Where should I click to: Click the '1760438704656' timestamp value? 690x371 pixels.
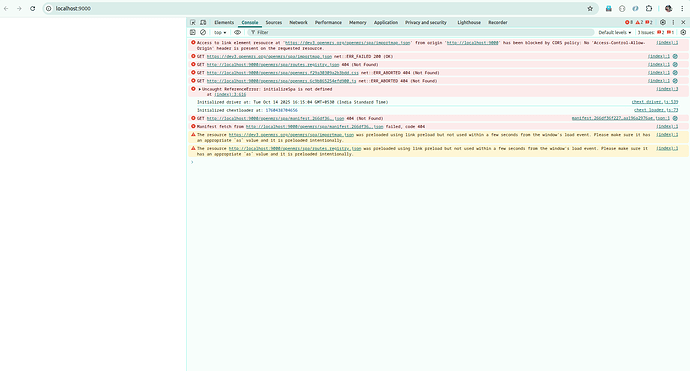coord(281,110)
